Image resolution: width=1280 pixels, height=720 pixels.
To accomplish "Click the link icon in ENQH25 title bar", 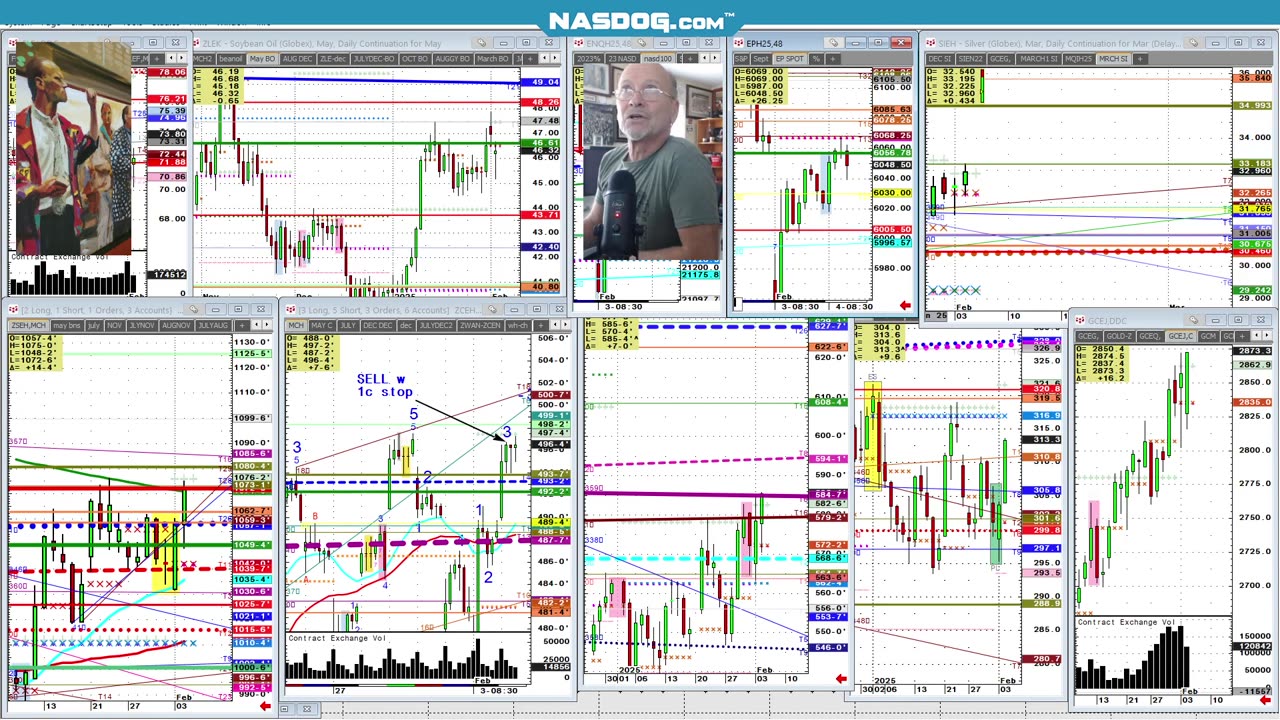I will coord(643,43).
